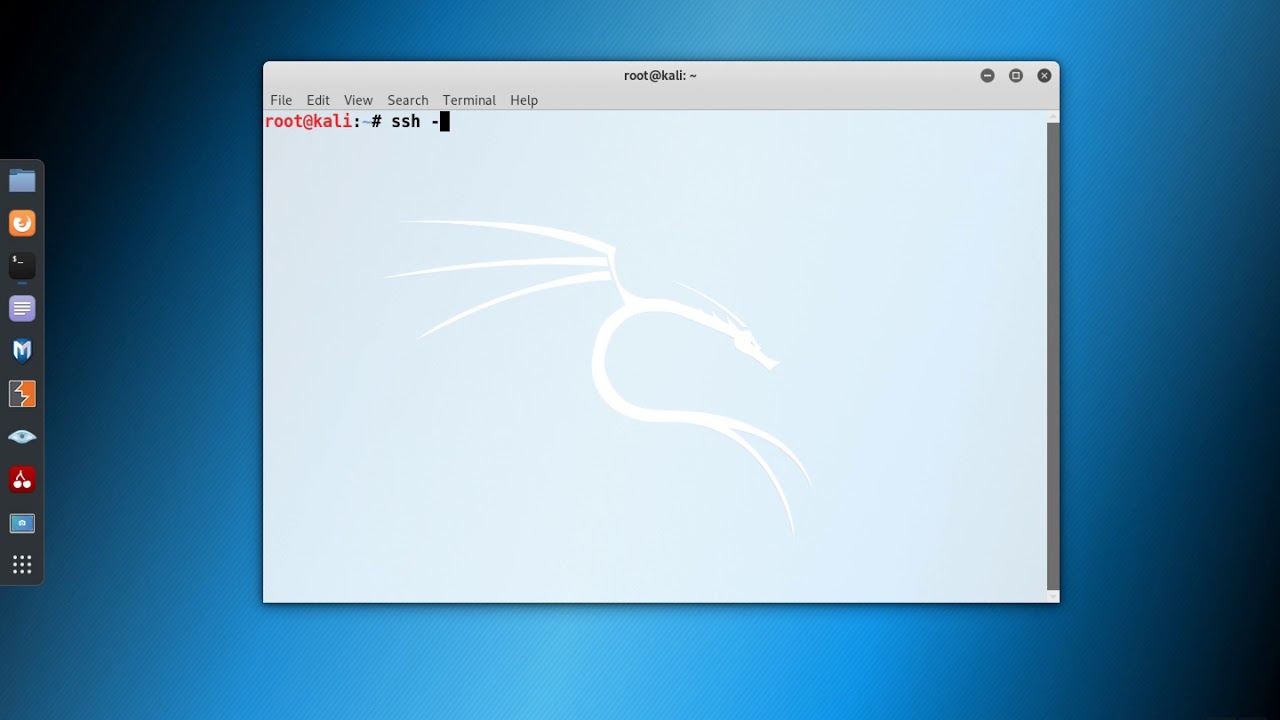Show all applications grid
Image resolution: width=1280 pixels, height=720 pixels.
22,565
